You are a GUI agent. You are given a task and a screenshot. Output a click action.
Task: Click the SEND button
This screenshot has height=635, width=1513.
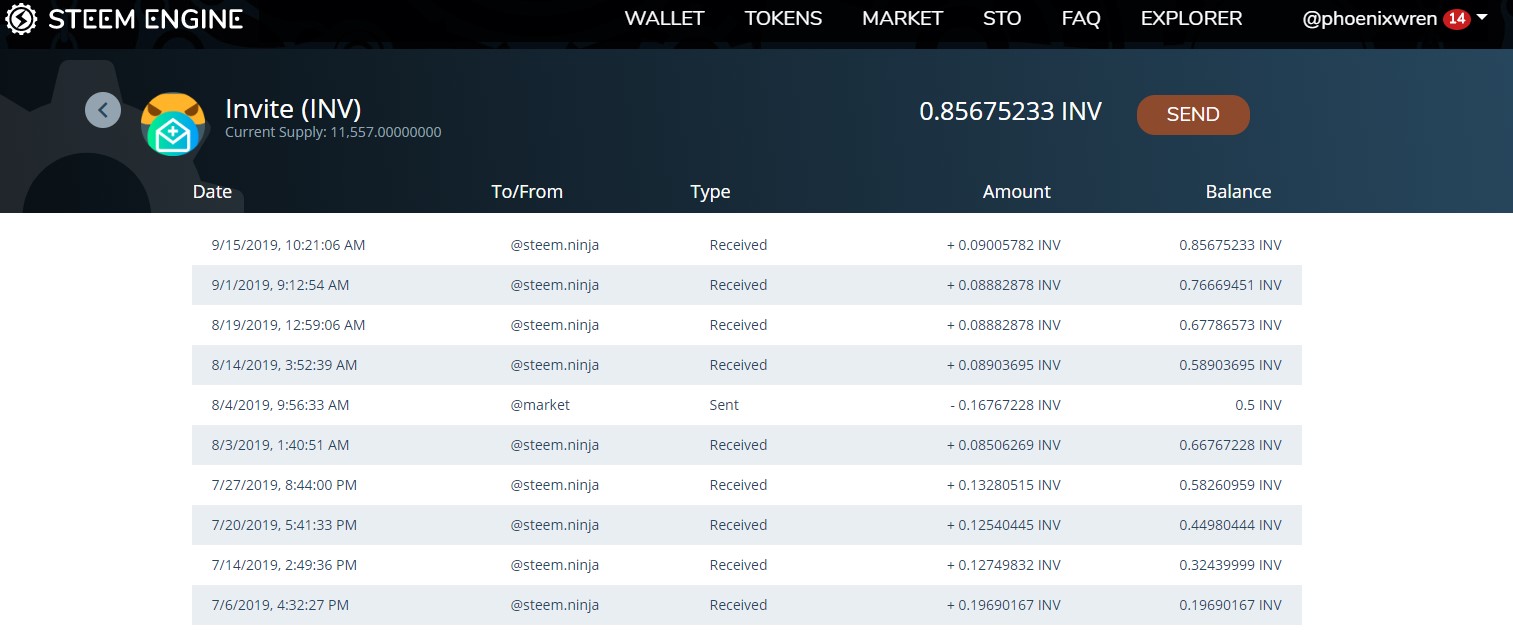point(1193,115)
